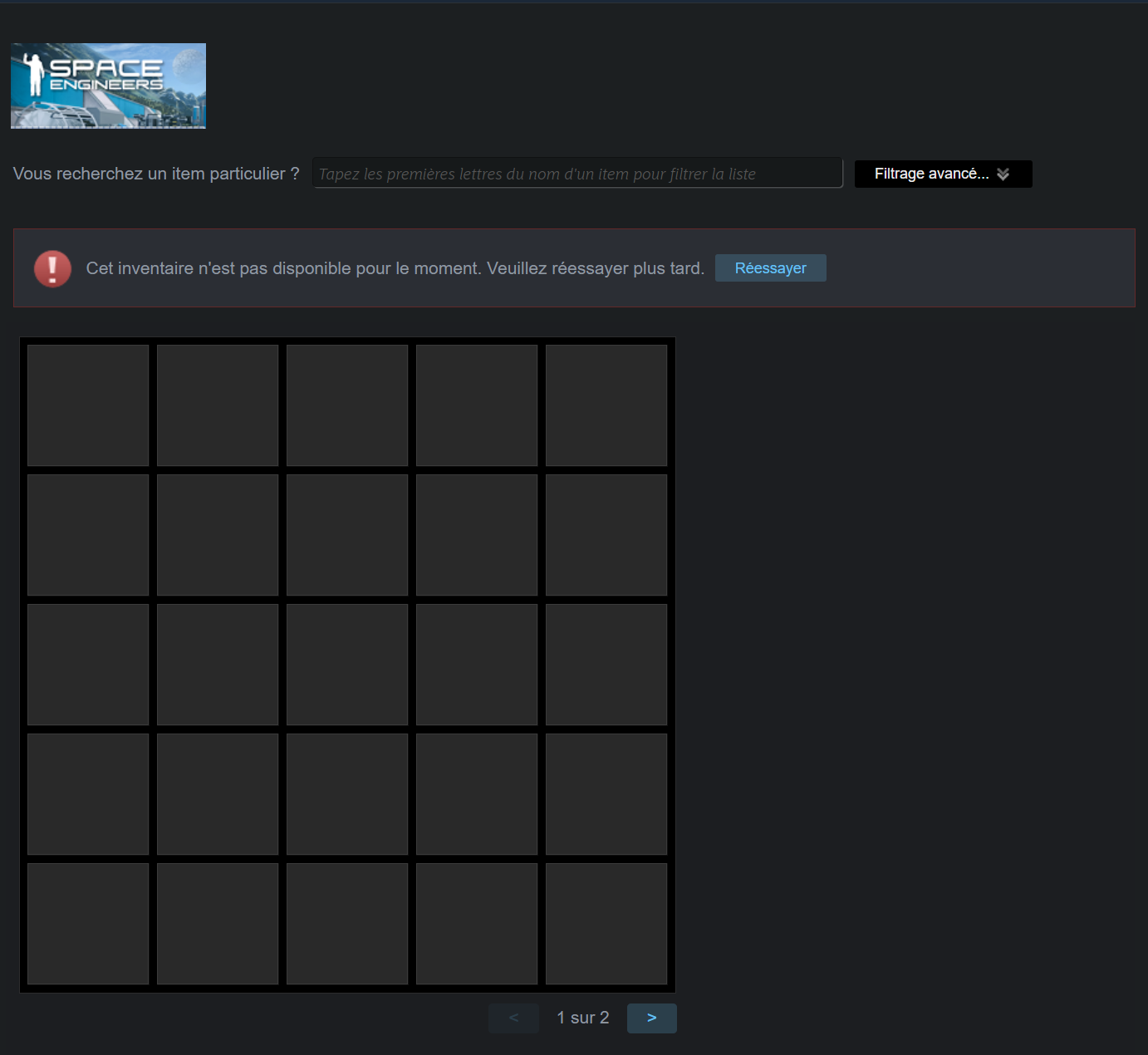Select the center slot of the inventory grid
The width and height of the screenshot is (1148, 1055).
pos(347,665)
